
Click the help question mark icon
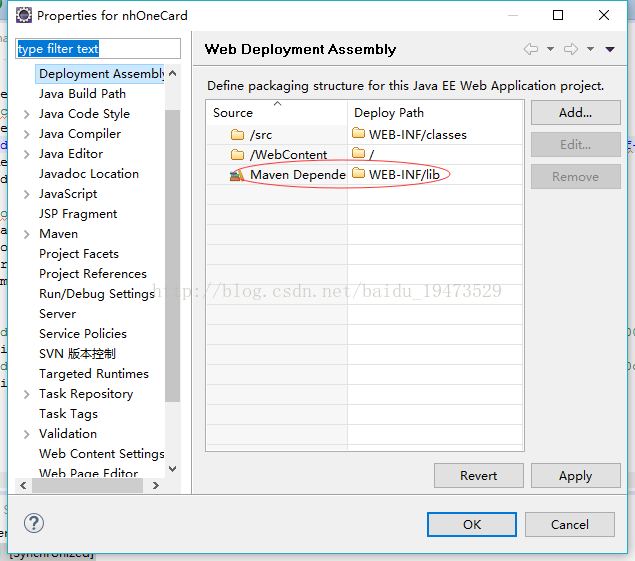[x=34, y=523]
